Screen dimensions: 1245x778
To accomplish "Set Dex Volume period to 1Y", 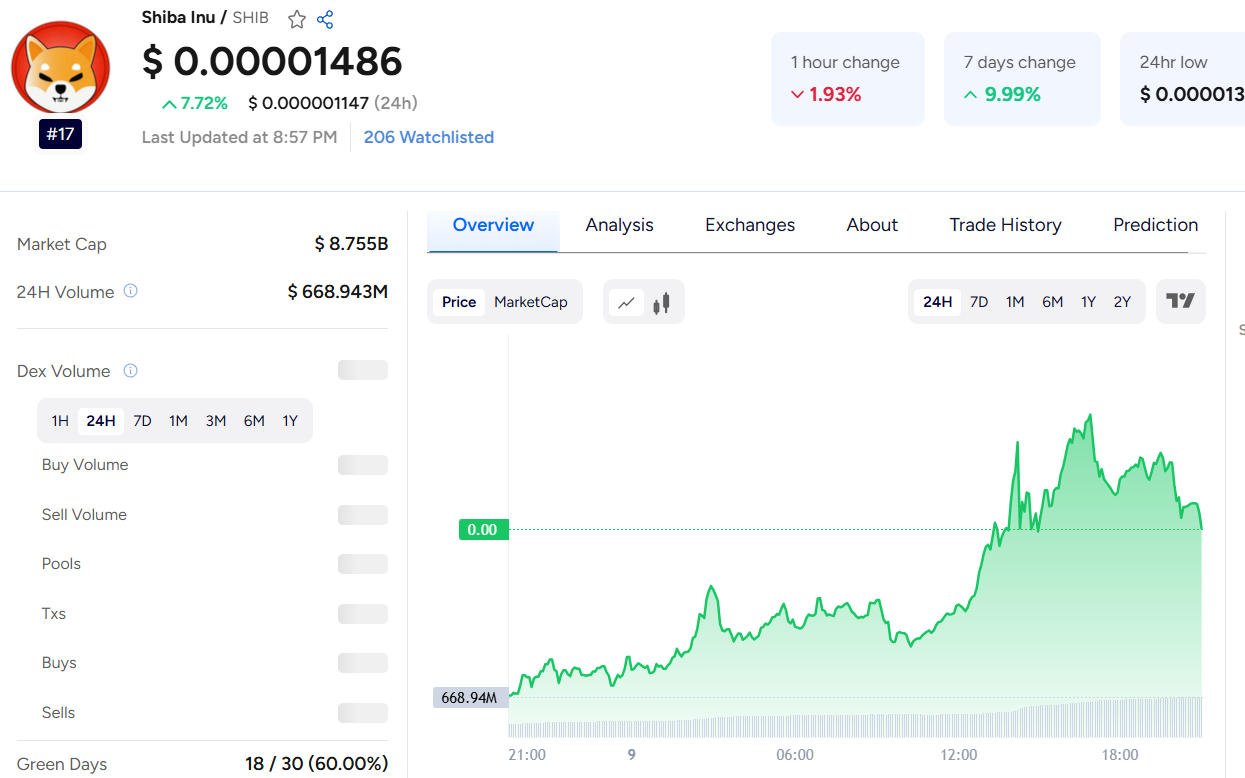I will pos(290,421).
